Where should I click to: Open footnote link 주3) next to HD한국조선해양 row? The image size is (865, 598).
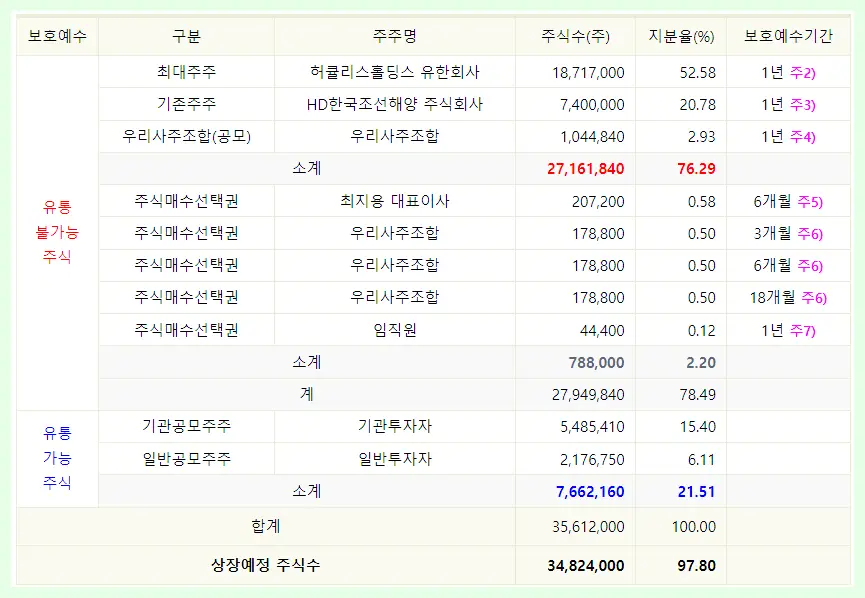tap(805, 103)
